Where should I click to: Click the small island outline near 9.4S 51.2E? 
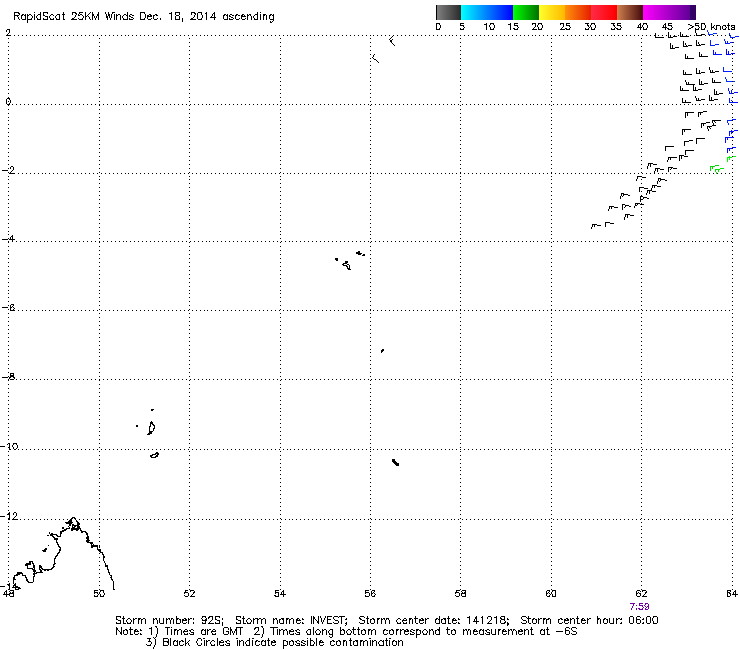(x=151, y=428)
